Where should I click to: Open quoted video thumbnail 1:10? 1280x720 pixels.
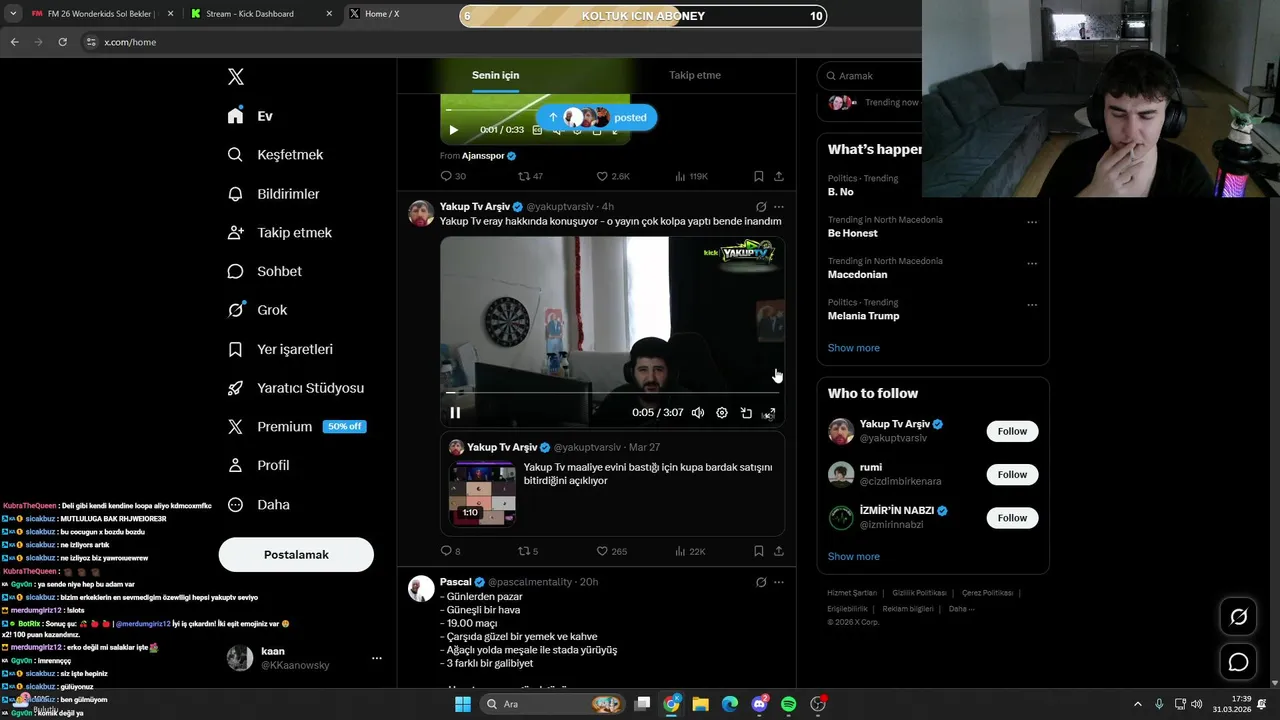(482, 492)
